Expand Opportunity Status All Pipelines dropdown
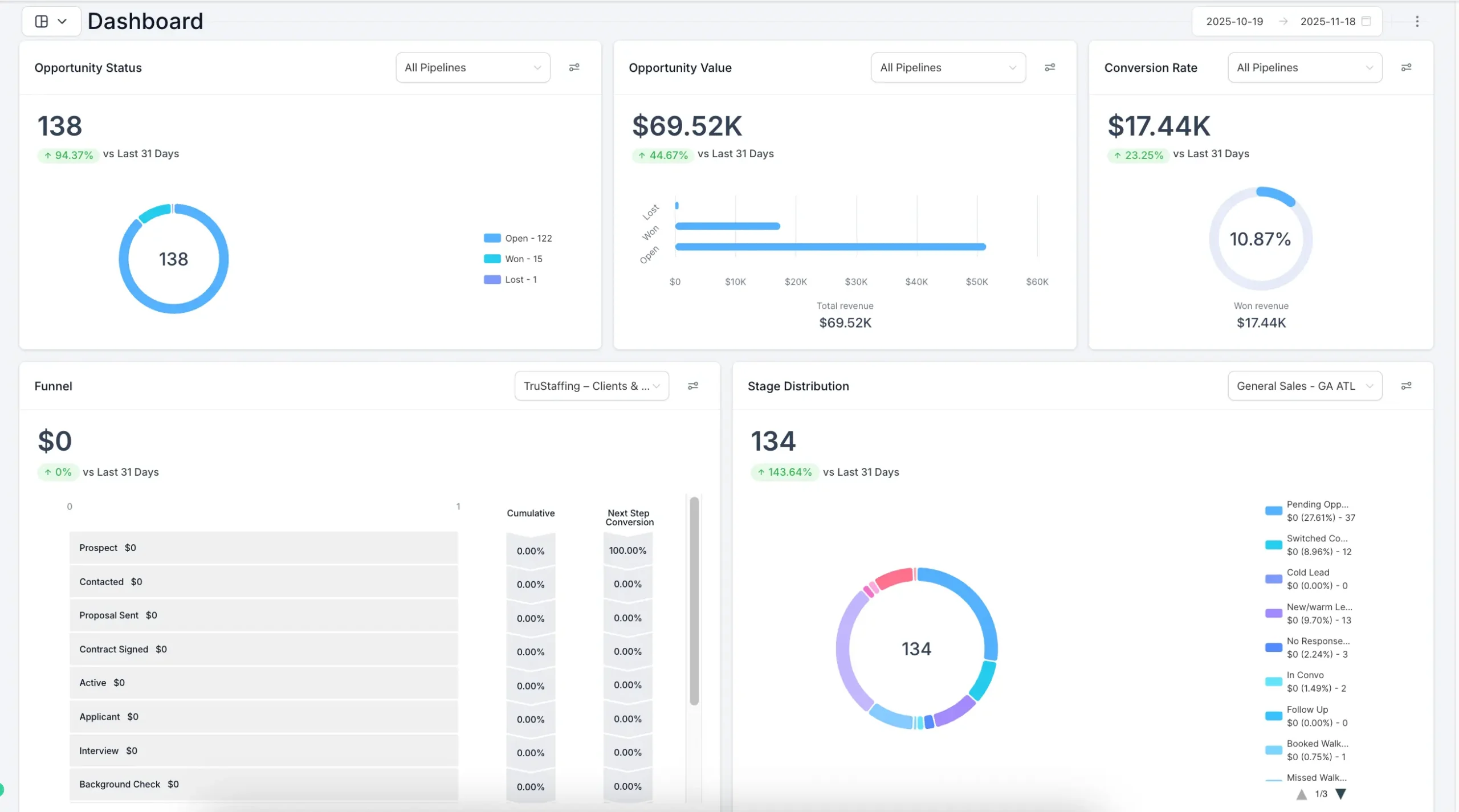 472,67
